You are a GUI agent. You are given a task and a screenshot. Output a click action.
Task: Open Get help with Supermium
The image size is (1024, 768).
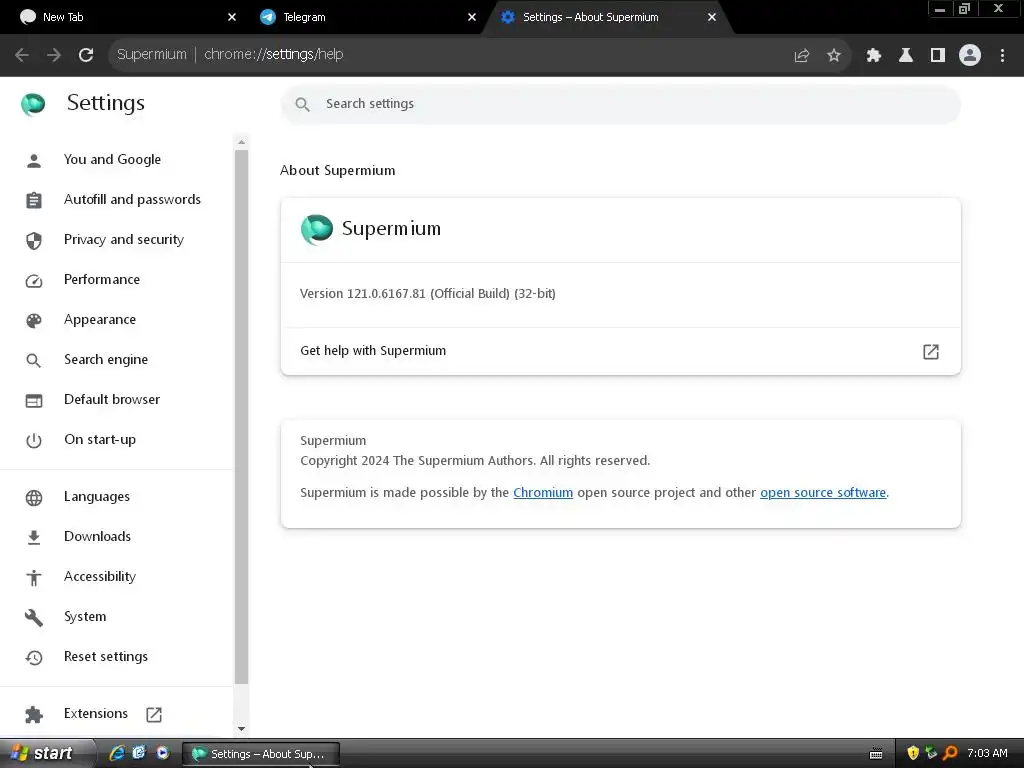point(620,351)
